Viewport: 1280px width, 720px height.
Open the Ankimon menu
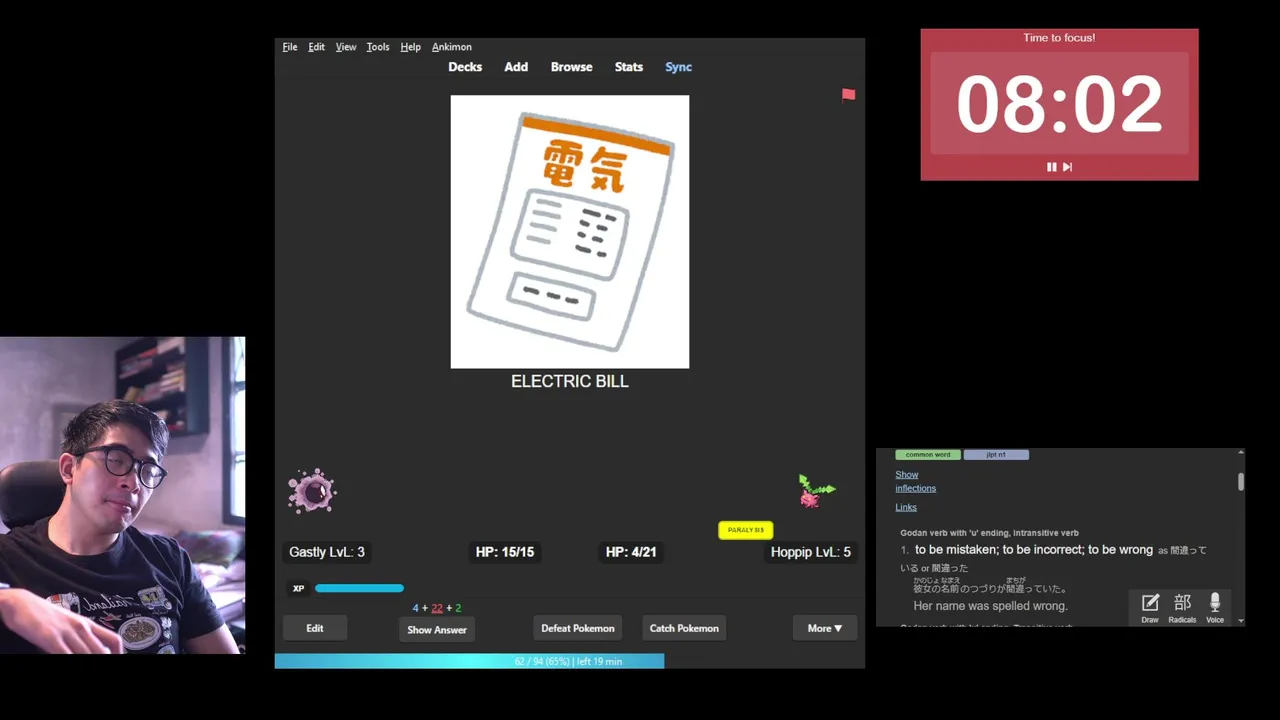[452, 47]
